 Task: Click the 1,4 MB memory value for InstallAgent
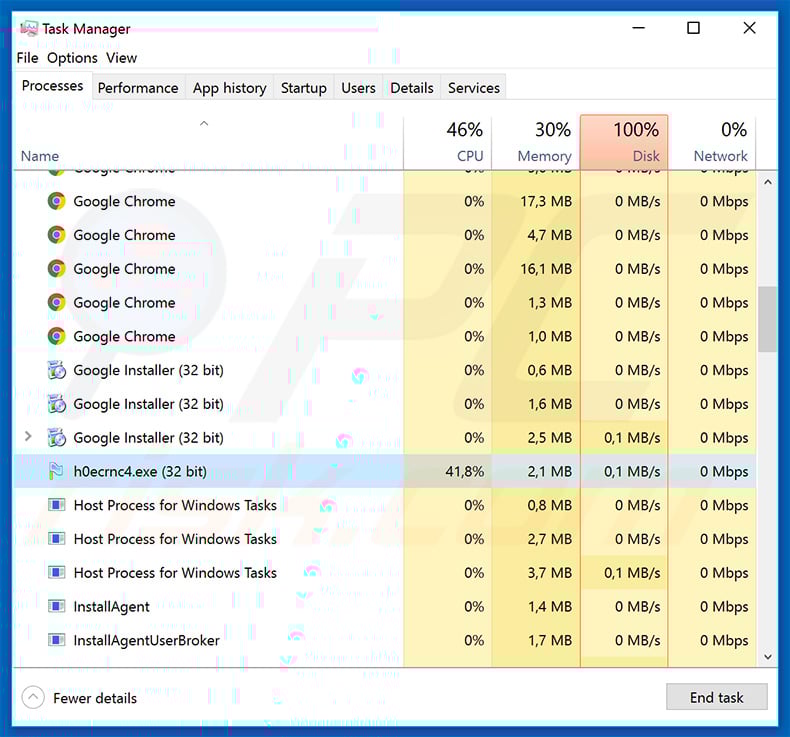pyautogui.click(x=550, y=607)
